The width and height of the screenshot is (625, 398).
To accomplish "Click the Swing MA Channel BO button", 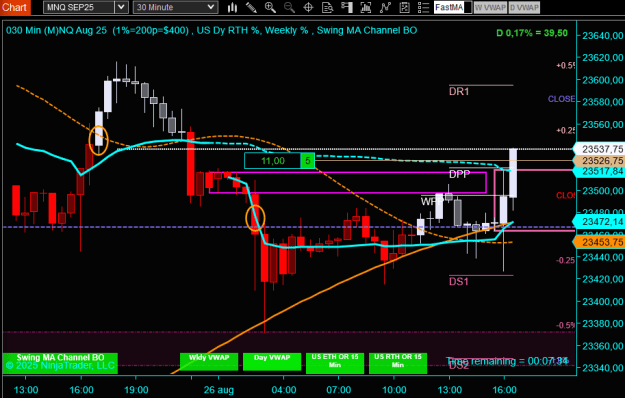I will point(60,363).
